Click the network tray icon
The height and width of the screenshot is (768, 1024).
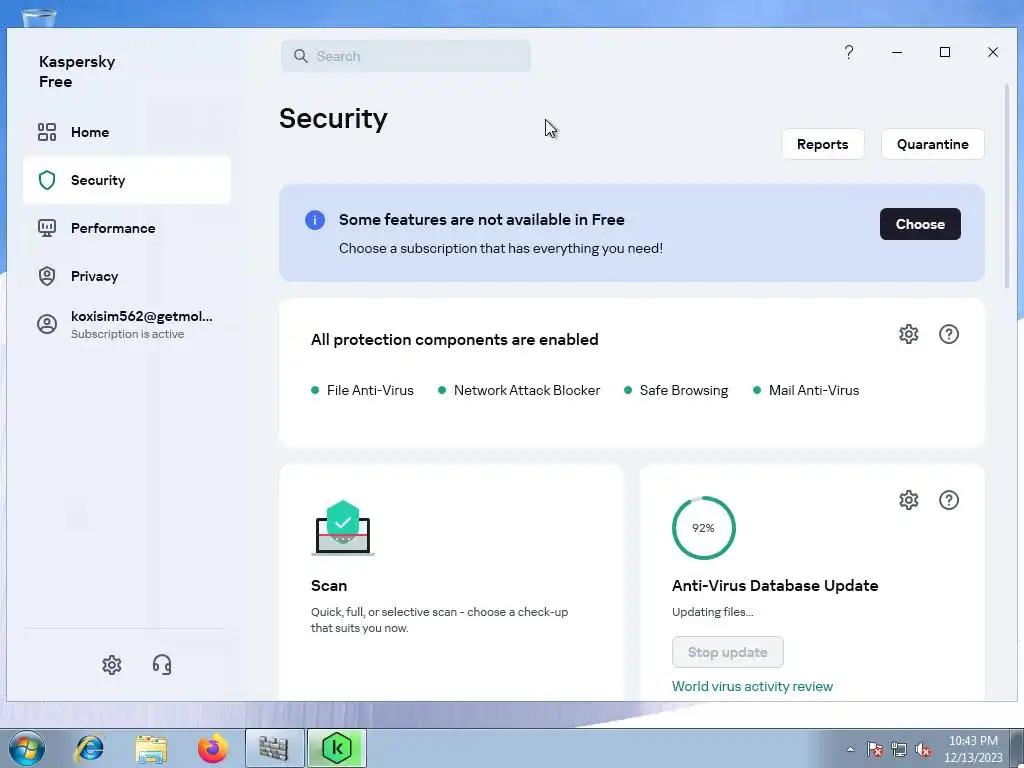899,750
